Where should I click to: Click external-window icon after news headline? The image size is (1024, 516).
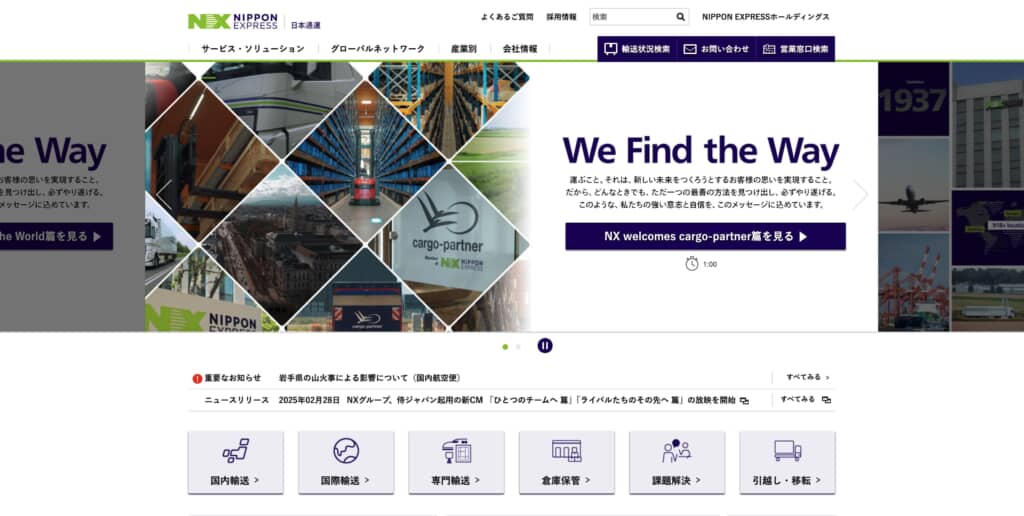pyautogui.click(x=744, y=400)
